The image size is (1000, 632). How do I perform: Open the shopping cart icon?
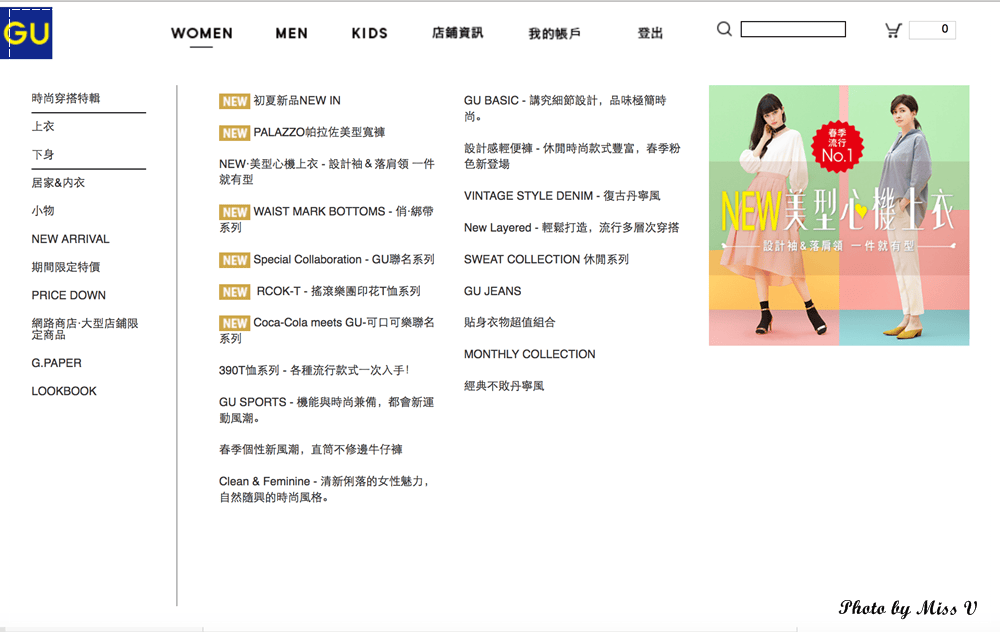click(893, 30)
